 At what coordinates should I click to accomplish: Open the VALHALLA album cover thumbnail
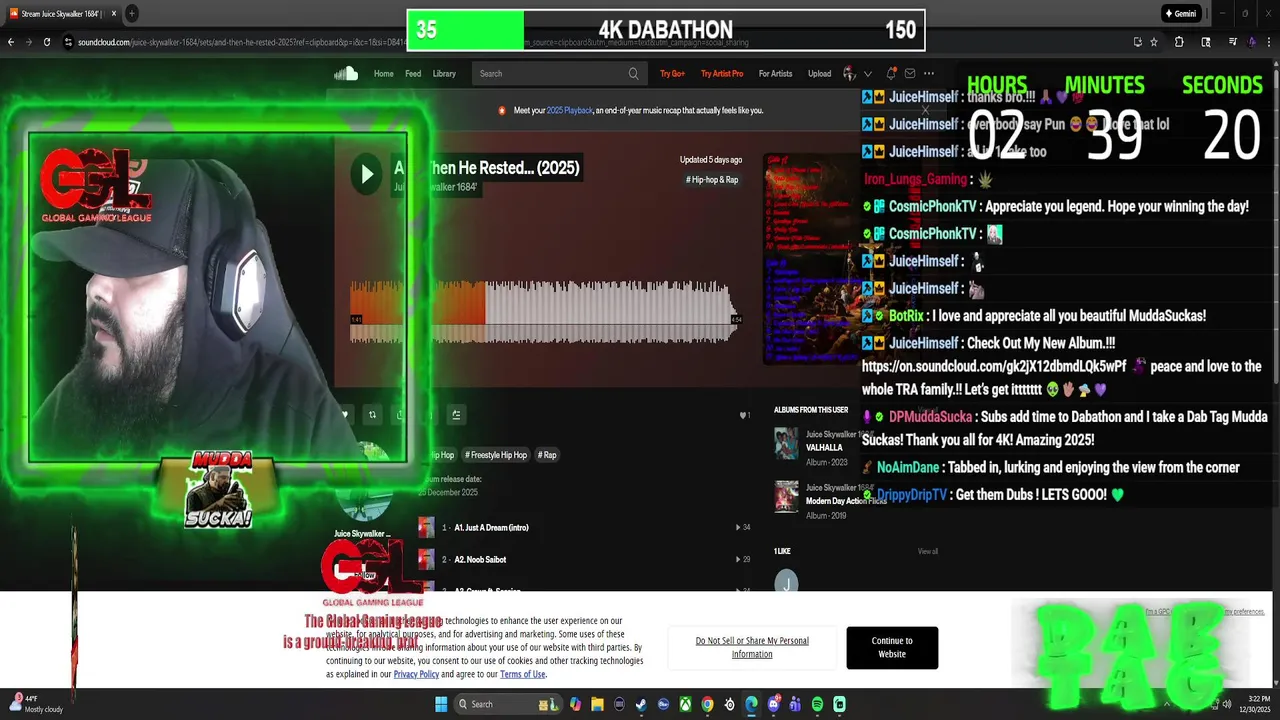(x=787, y=444)
